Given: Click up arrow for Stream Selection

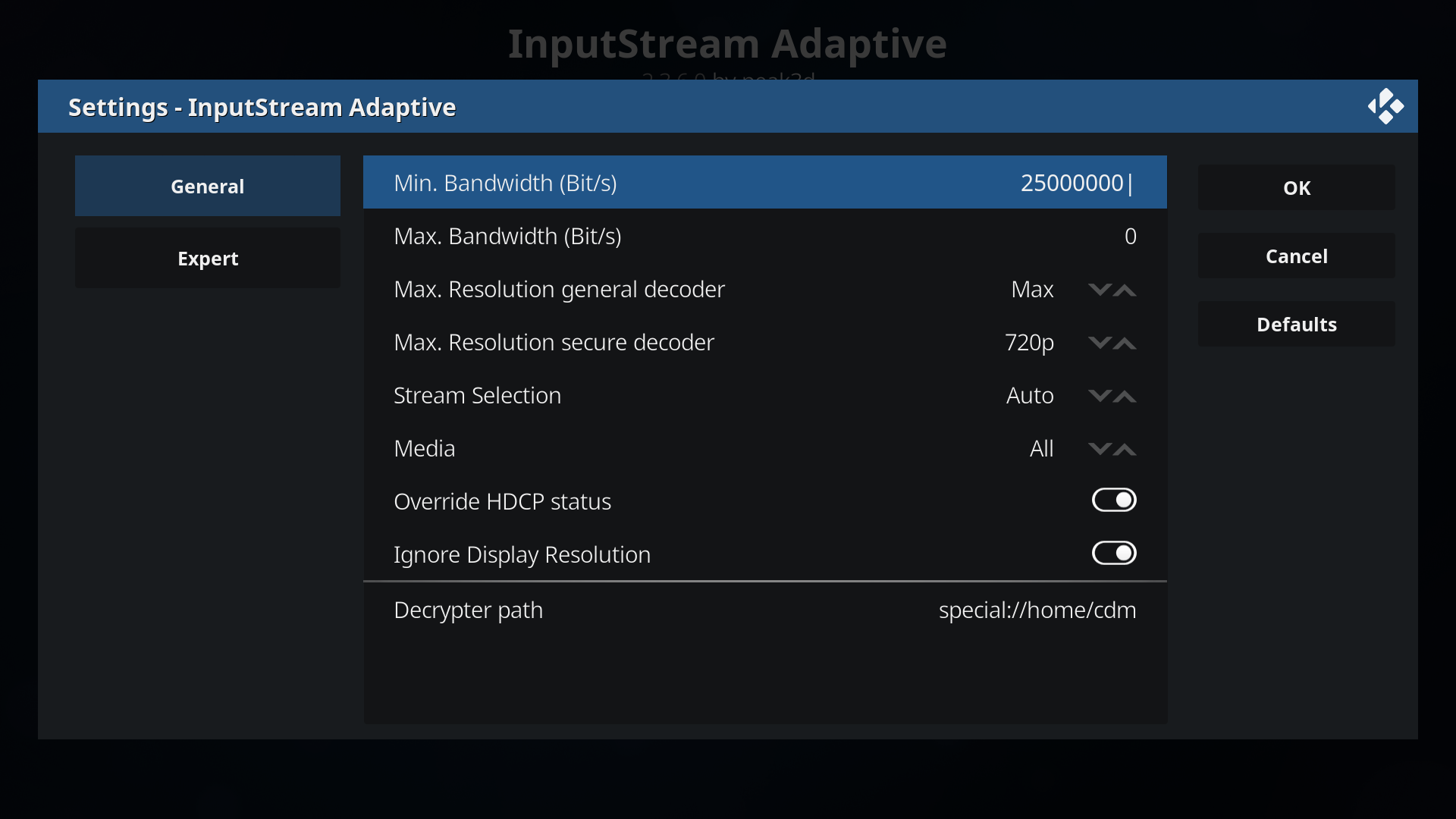Looking at the screenshot, I should [x=1125, y=396].
